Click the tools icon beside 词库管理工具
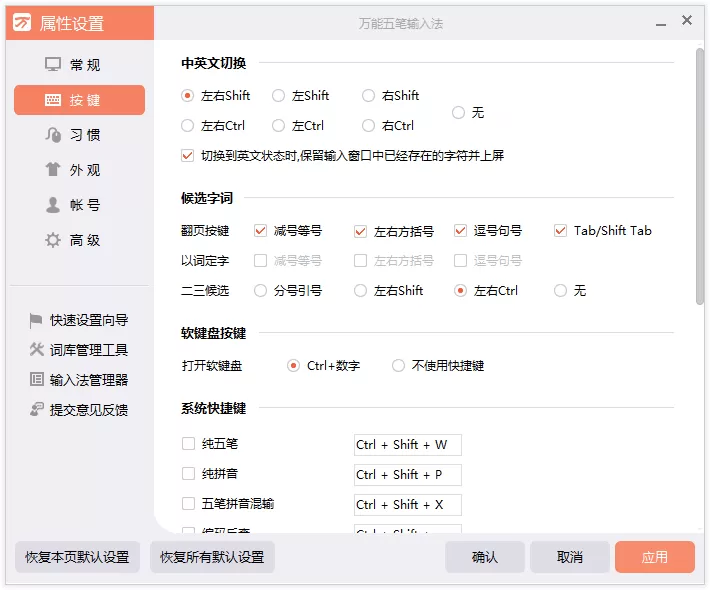 coord(37,350)
